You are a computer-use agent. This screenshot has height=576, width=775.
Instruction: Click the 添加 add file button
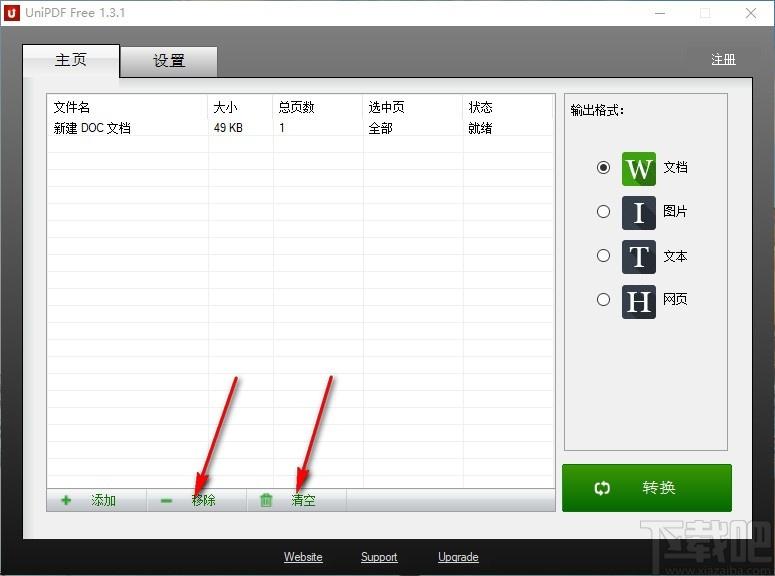(96, 500)
